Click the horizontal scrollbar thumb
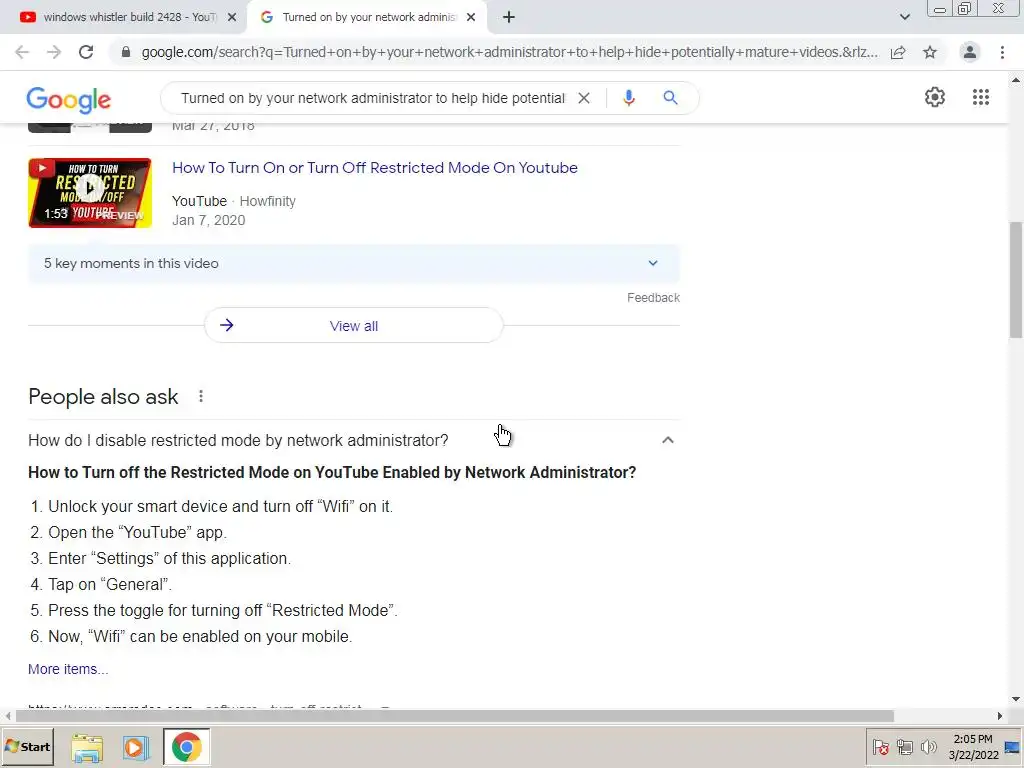 pos(455,716)
